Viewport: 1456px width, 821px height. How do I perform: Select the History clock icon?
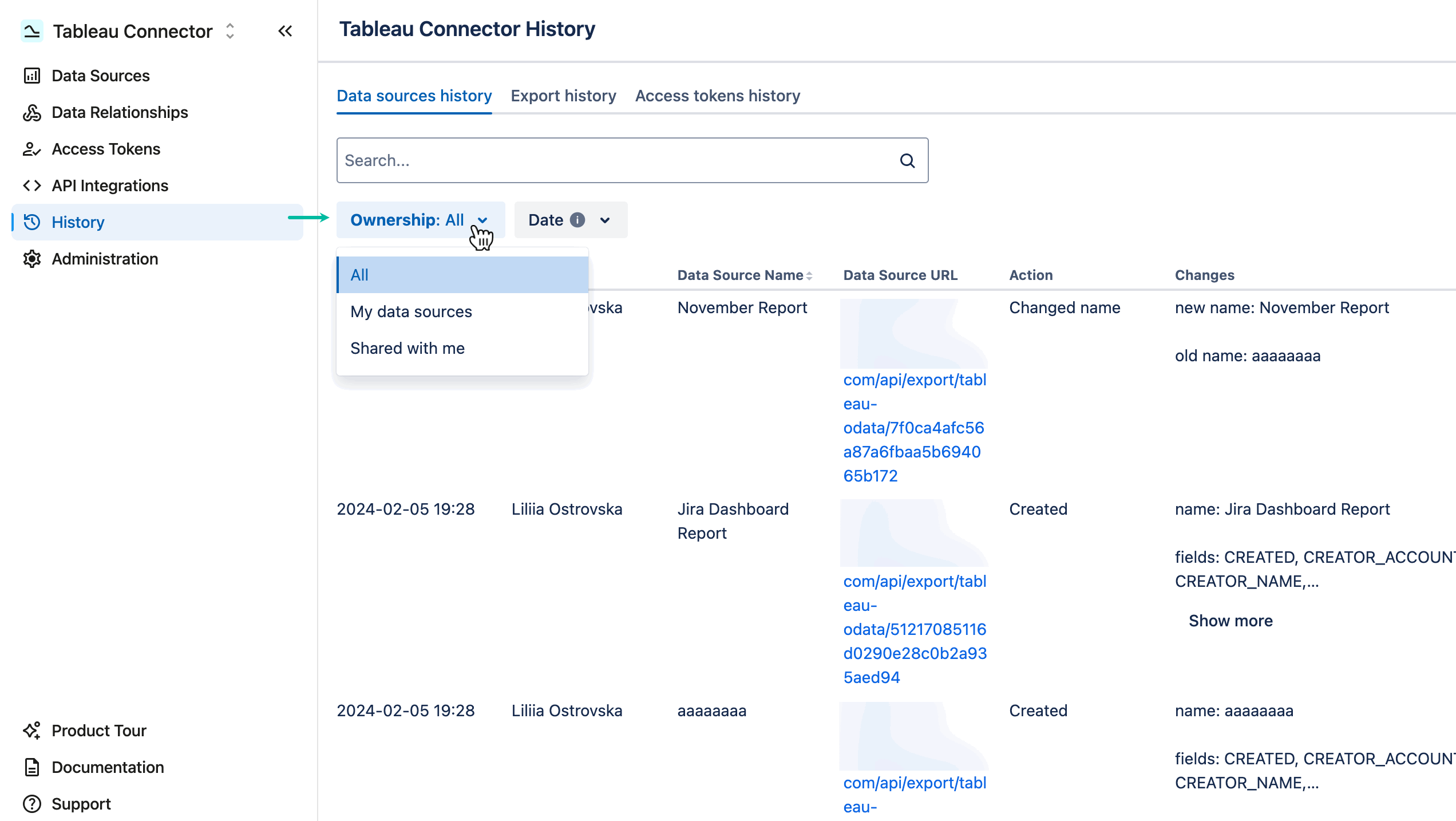pos(32,222)
